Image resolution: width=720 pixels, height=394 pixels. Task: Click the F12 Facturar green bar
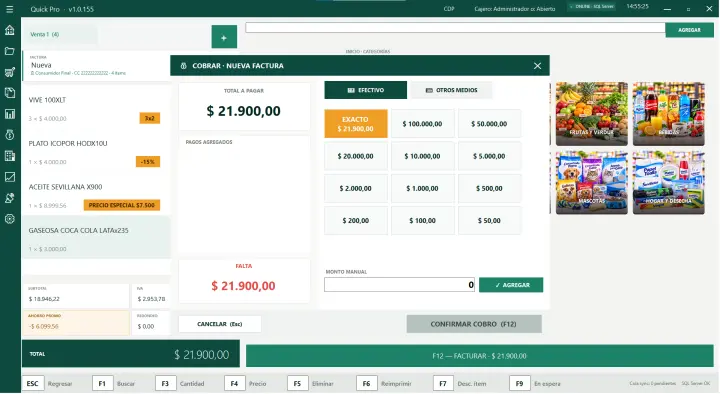(479, 356)
